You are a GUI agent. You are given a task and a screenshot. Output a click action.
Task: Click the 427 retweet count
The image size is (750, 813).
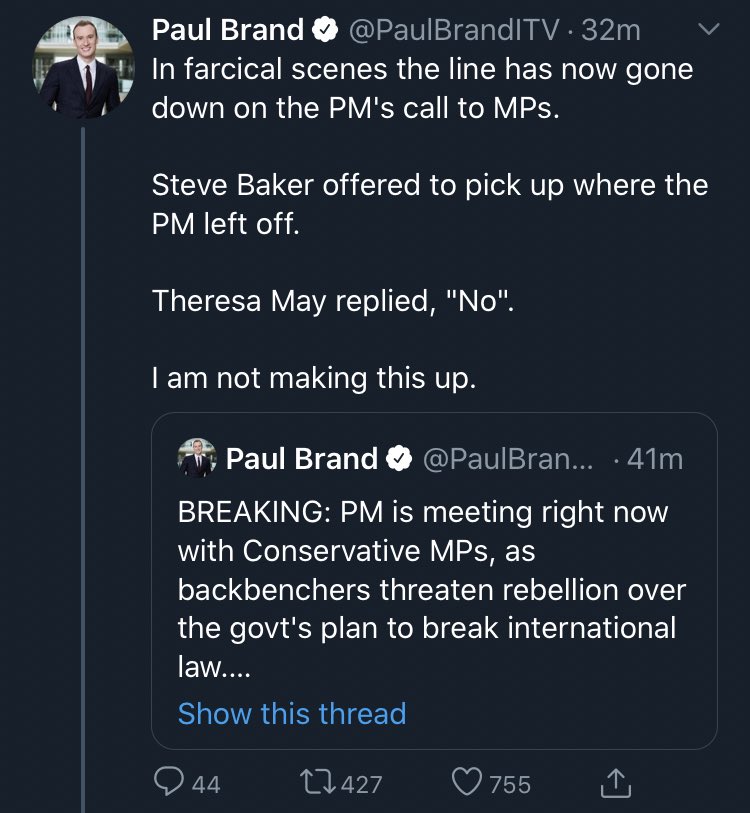tap(362, 785)
